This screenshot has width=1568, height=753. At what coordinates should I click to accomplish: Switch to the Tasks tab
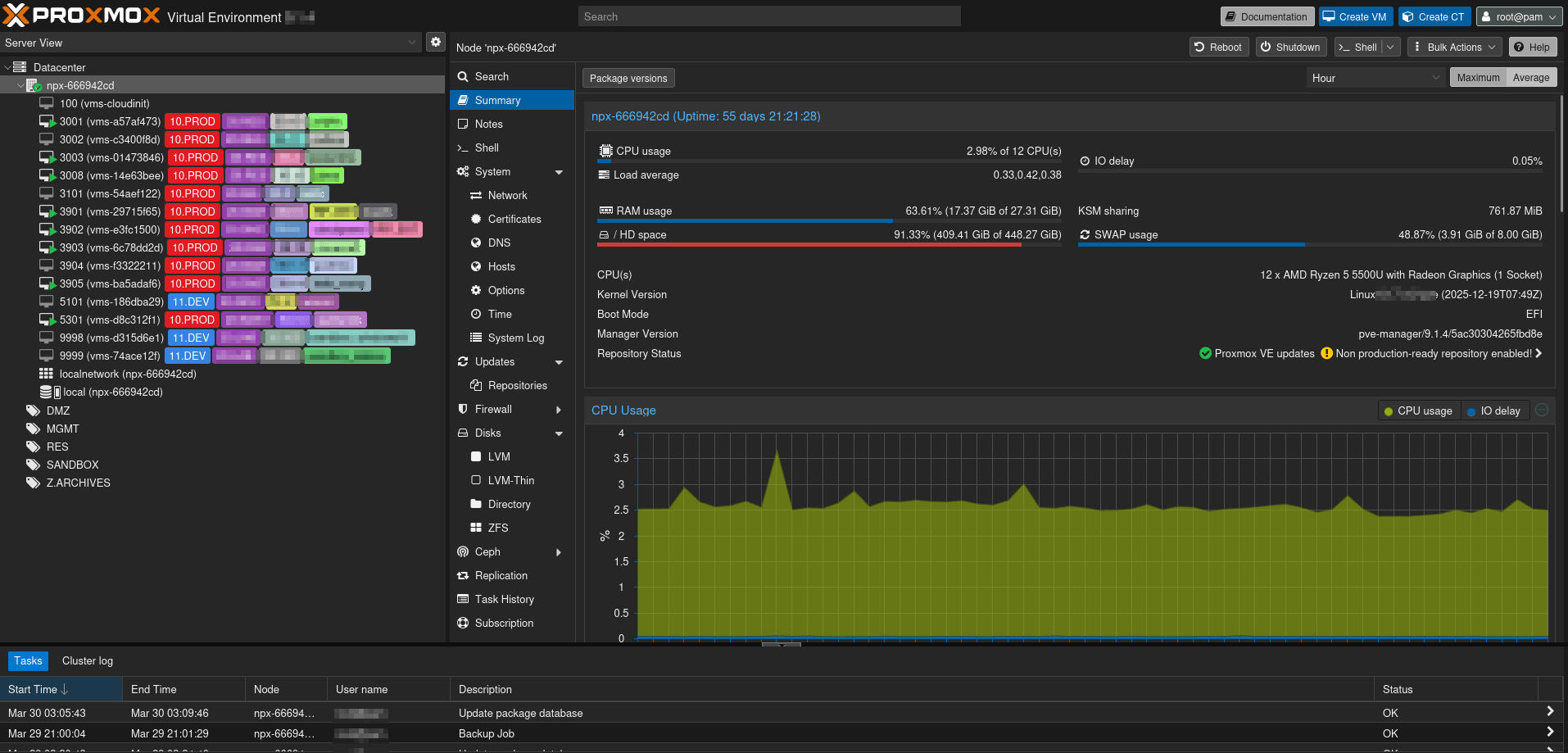[28, 660]
